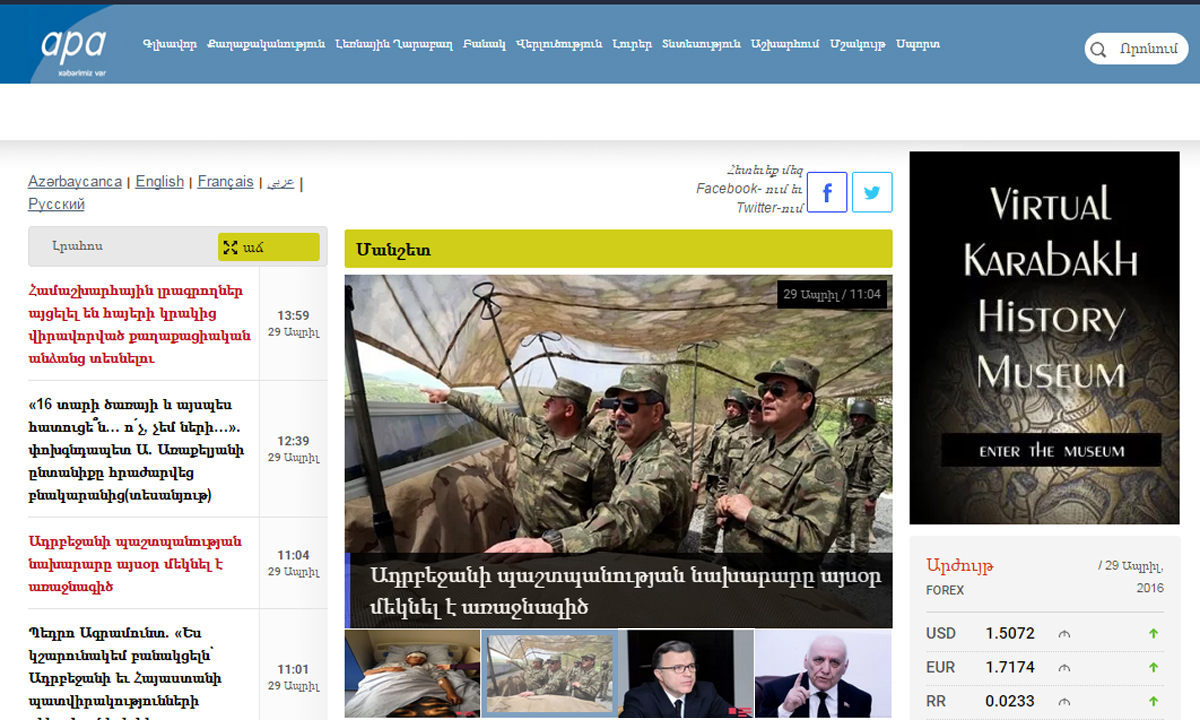Viewport: 1200px width, 720px height.
Task: Open the Գլխավոր menu item
Action: click(169, 44)
